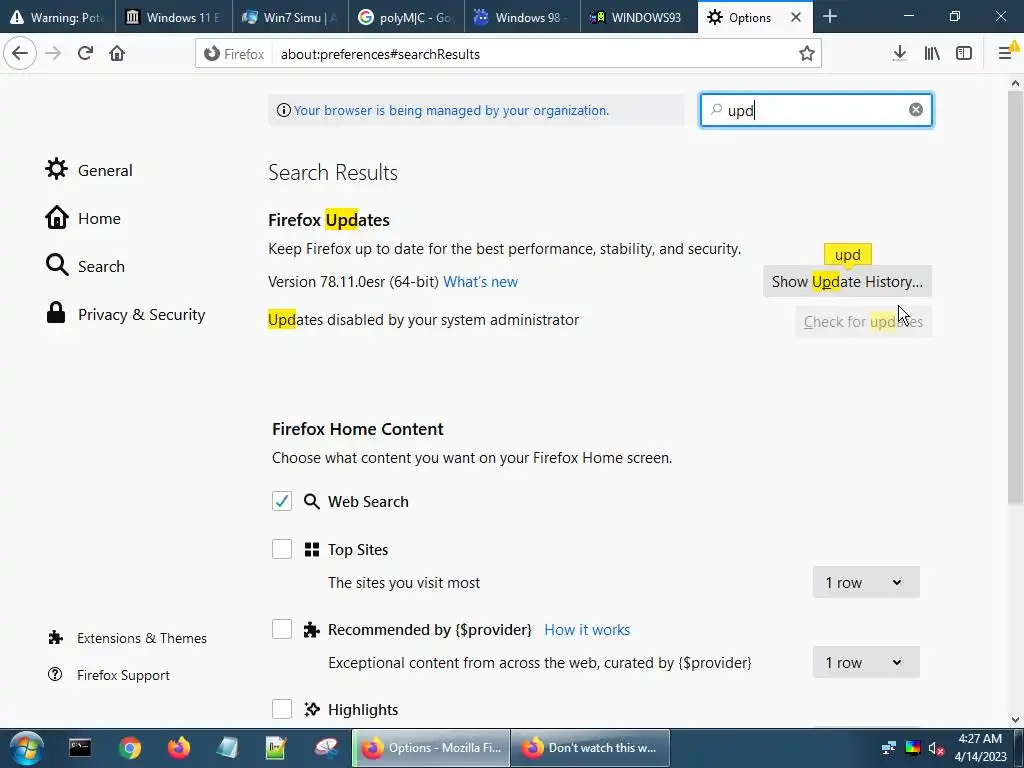
Task: Click the vertical scrollbar thumb
Action: (x=1015, y=297)
